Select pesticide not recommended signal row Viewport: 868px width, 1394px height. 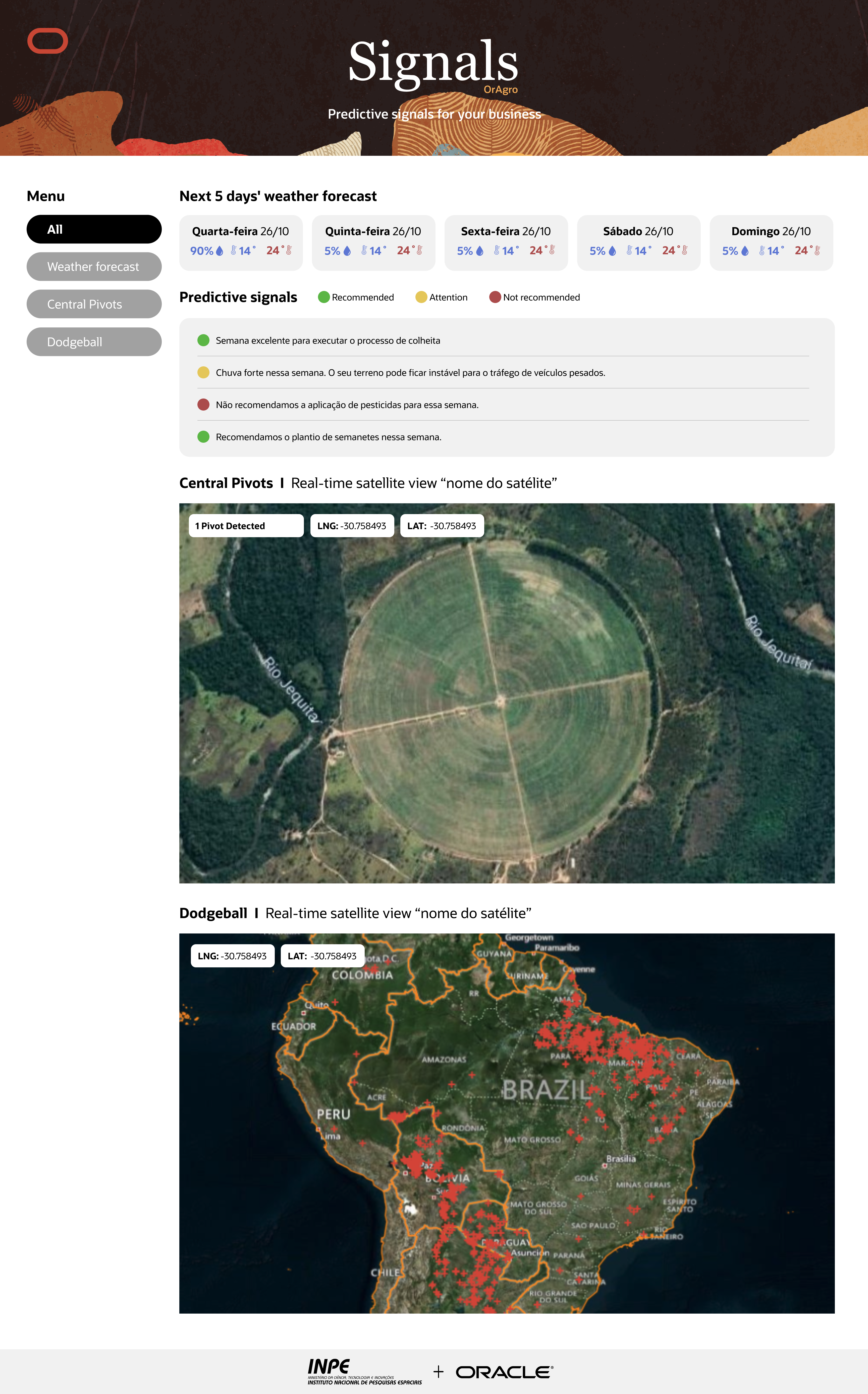click(347, 405)
